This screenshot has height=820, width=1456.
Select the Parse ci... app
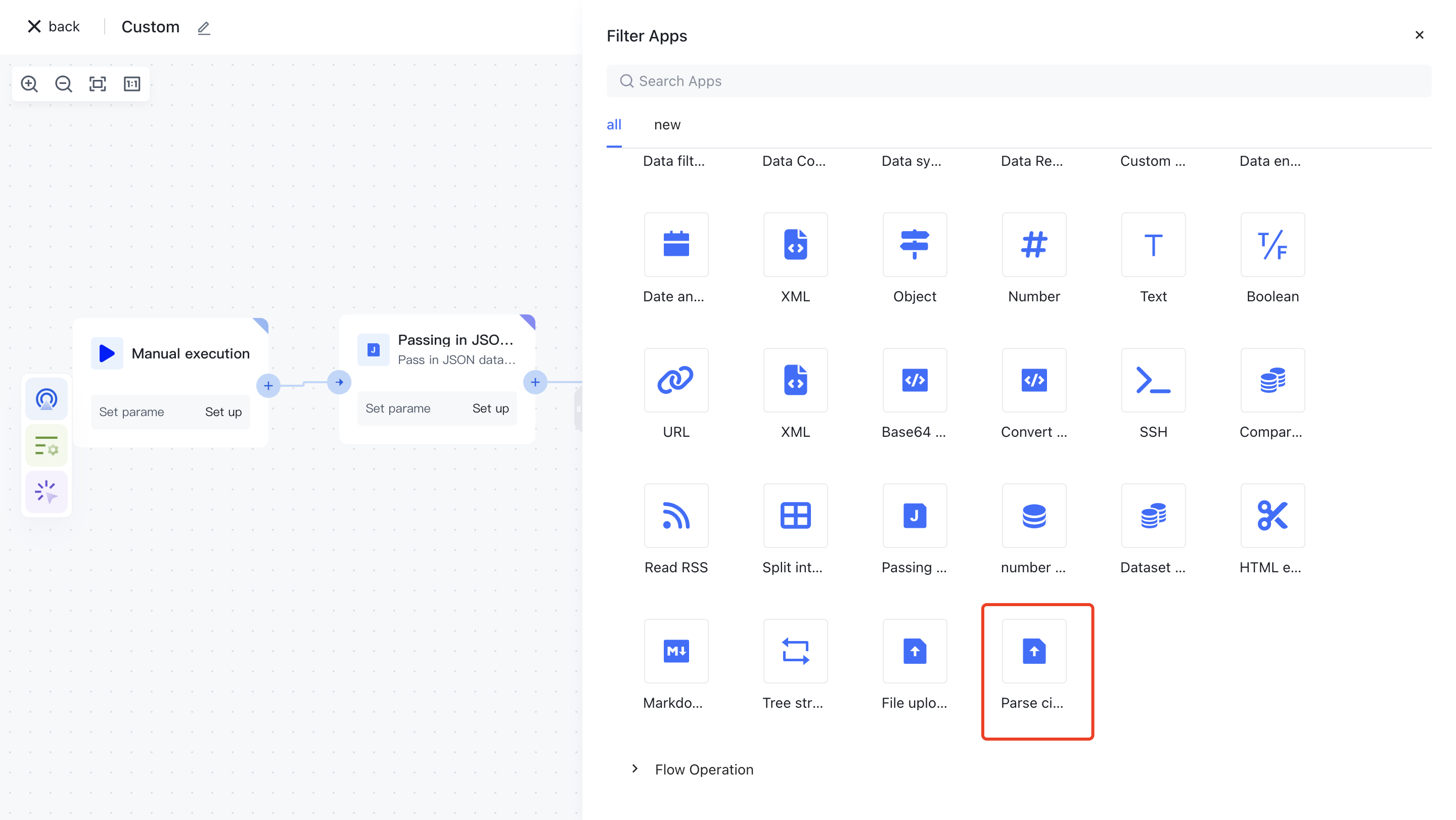[x=1034, y=651]
